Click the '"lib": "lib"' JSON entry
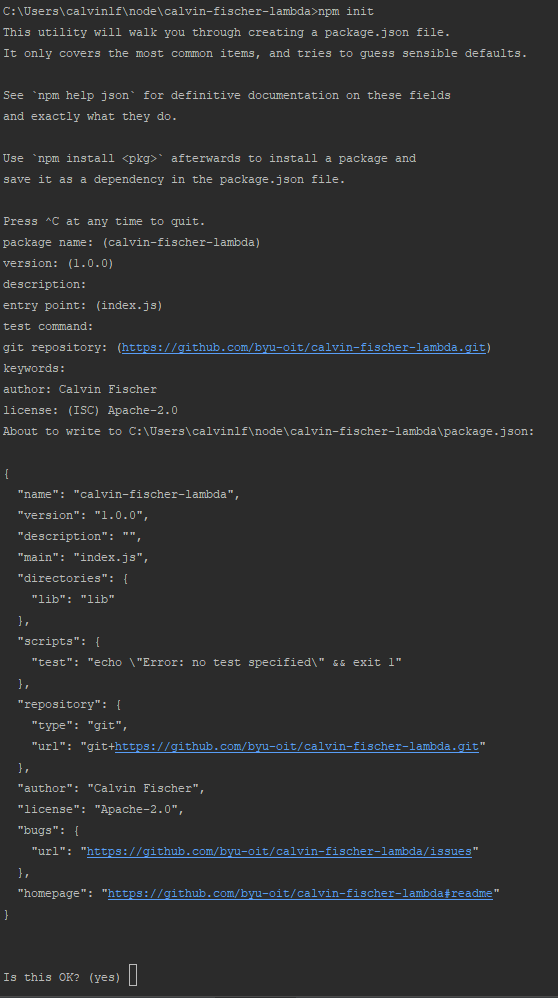The image size is (558, 998). pos(73,600)
